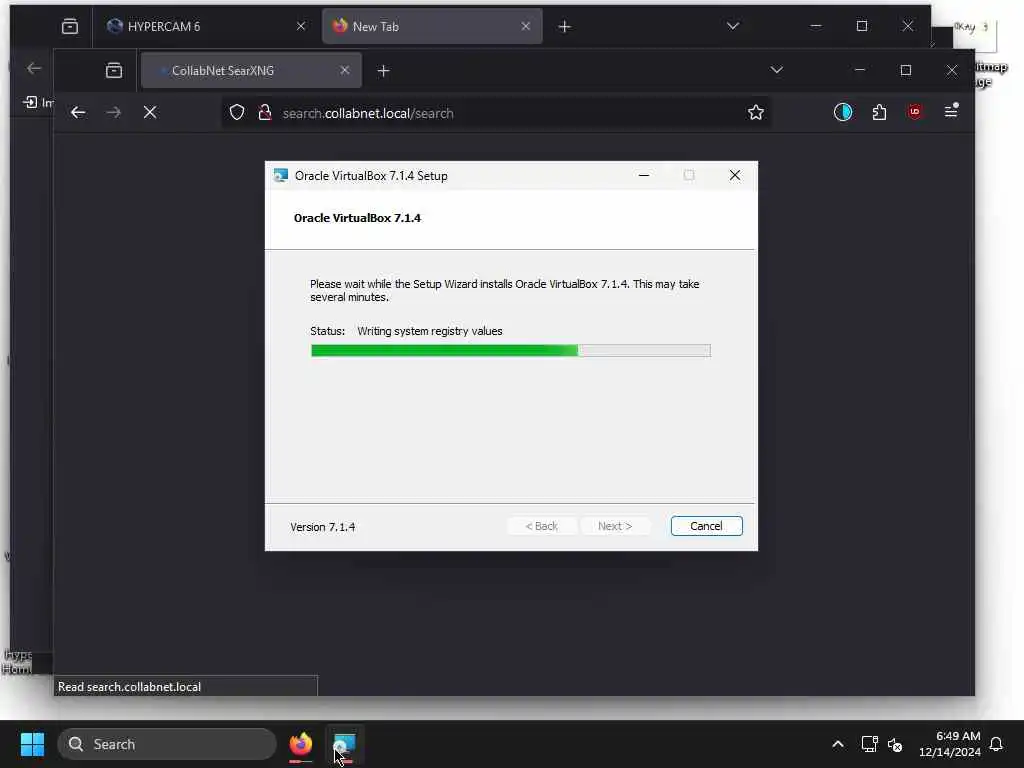Select the New Tab tab in back window
This screenshot has height=768, width=1024.
(432, 26)
